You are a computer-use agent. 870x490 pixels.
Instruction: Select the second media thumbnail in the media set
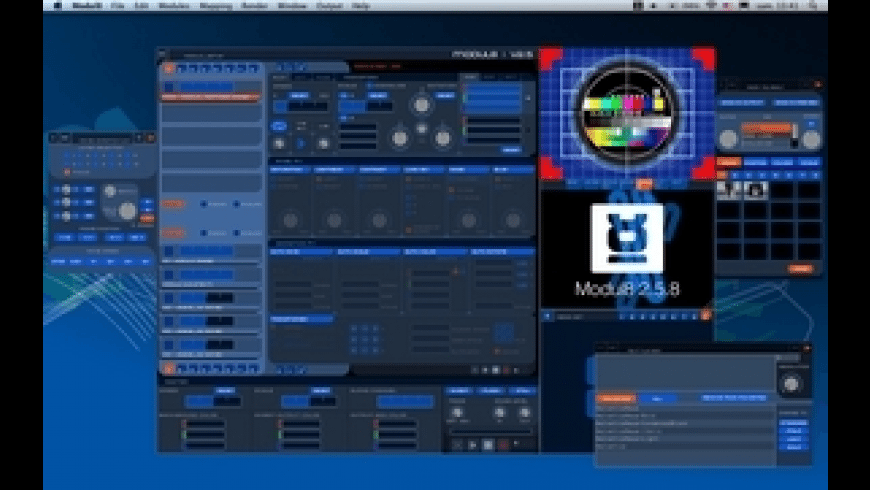[x=756, y=190]
